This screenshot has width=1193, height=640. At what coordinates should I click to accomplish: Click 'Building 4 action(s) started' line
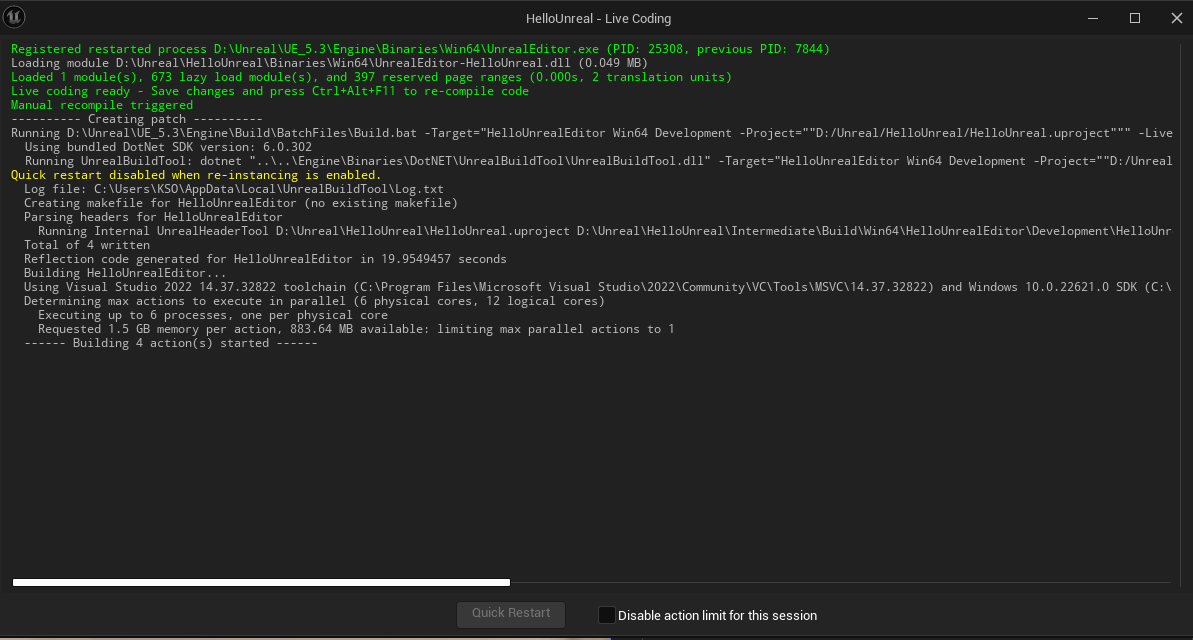coord(170,342)
